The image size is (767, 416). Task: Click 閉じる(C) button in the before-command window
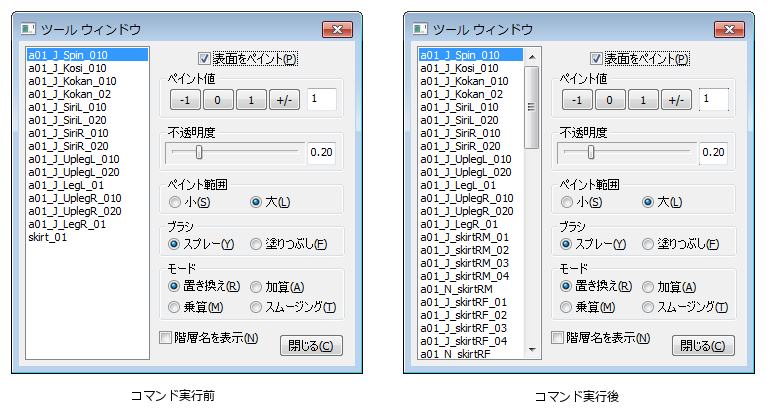pos(311,345)
